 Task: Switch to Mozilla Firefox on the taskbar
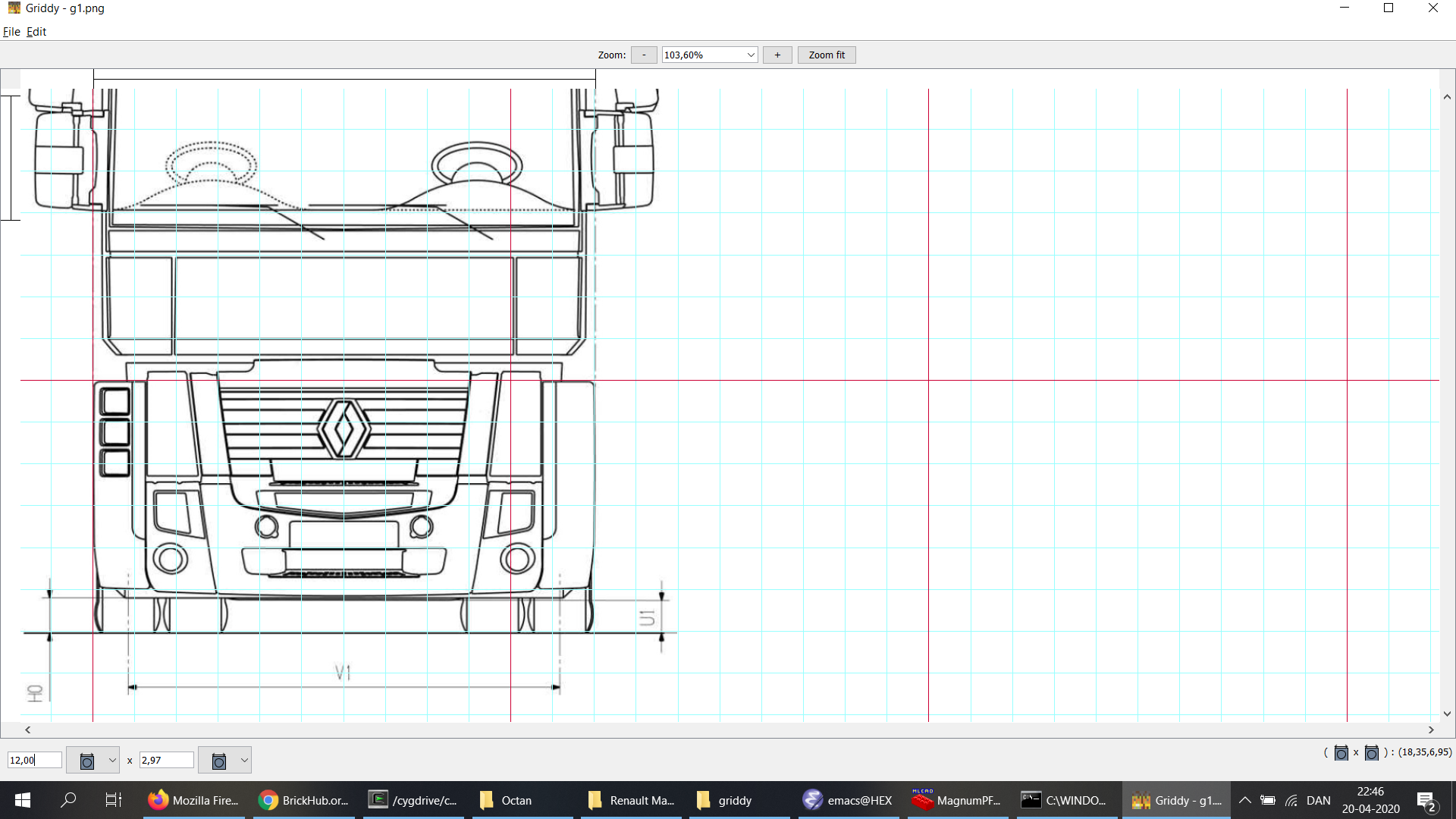click(x=193, y=800)
